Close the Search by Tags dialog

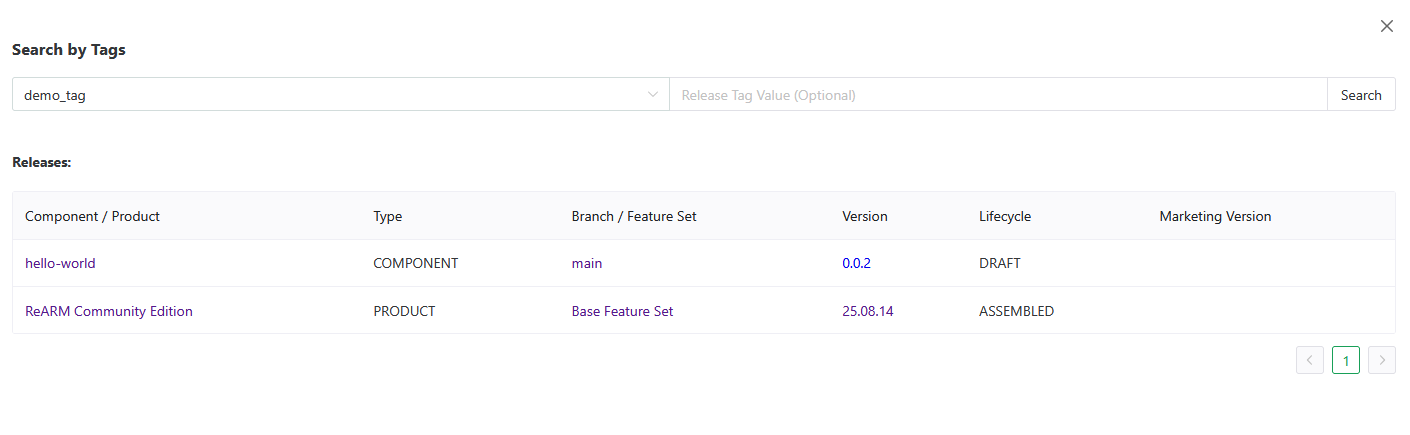[1386, 27]
